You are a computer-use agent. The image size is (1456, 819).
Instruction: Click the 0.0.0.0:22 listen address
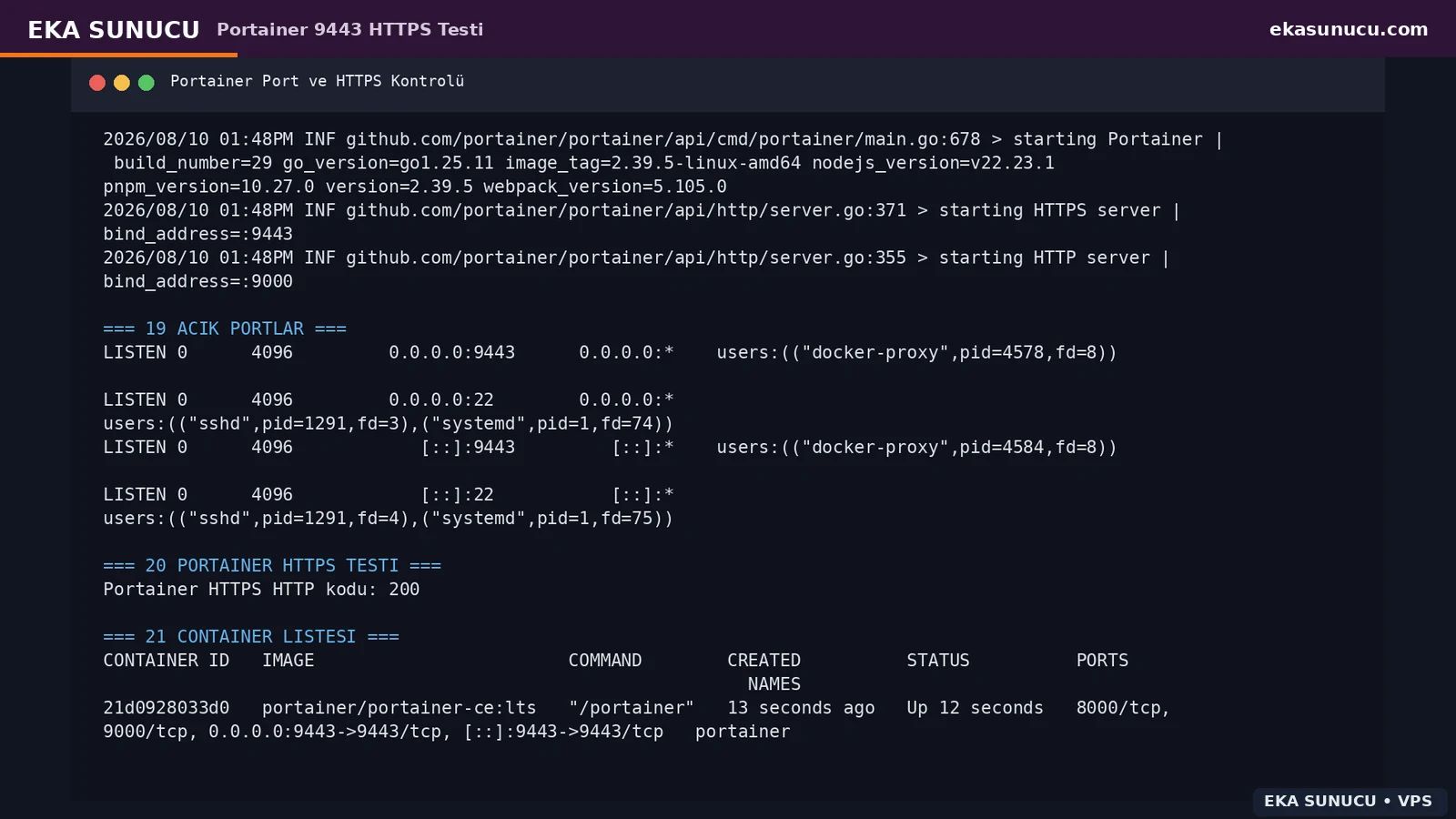coord(441,399)
